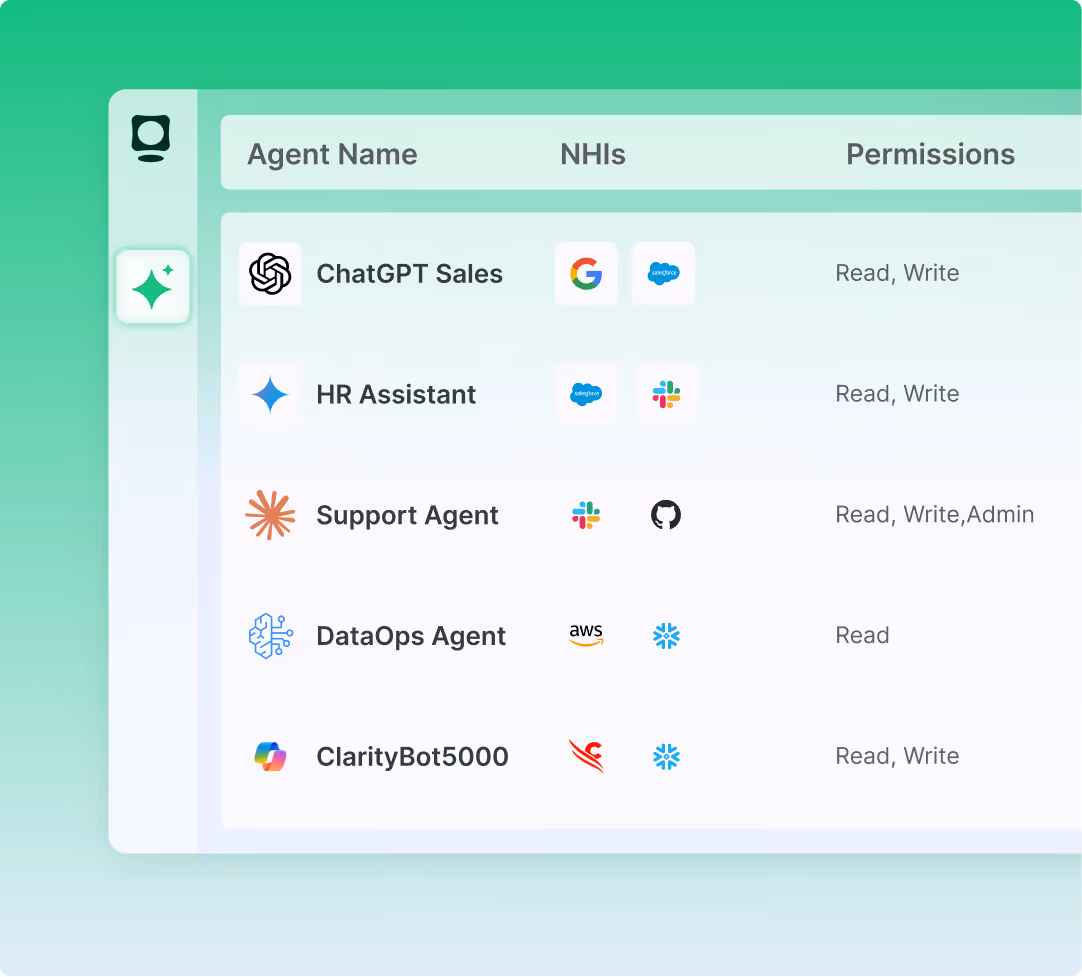Click the Copilot icon beside ClarityBot5000
This screenshot has height=977, width=1082.
[x=270, y=757]
